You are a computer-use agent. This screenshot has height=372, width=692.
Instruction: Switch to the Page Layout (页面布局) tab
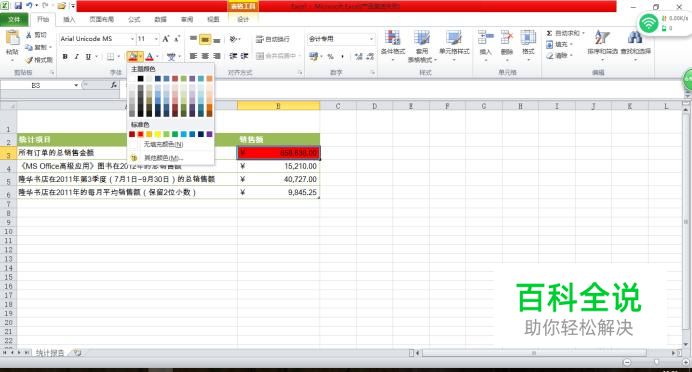(102, 19)
